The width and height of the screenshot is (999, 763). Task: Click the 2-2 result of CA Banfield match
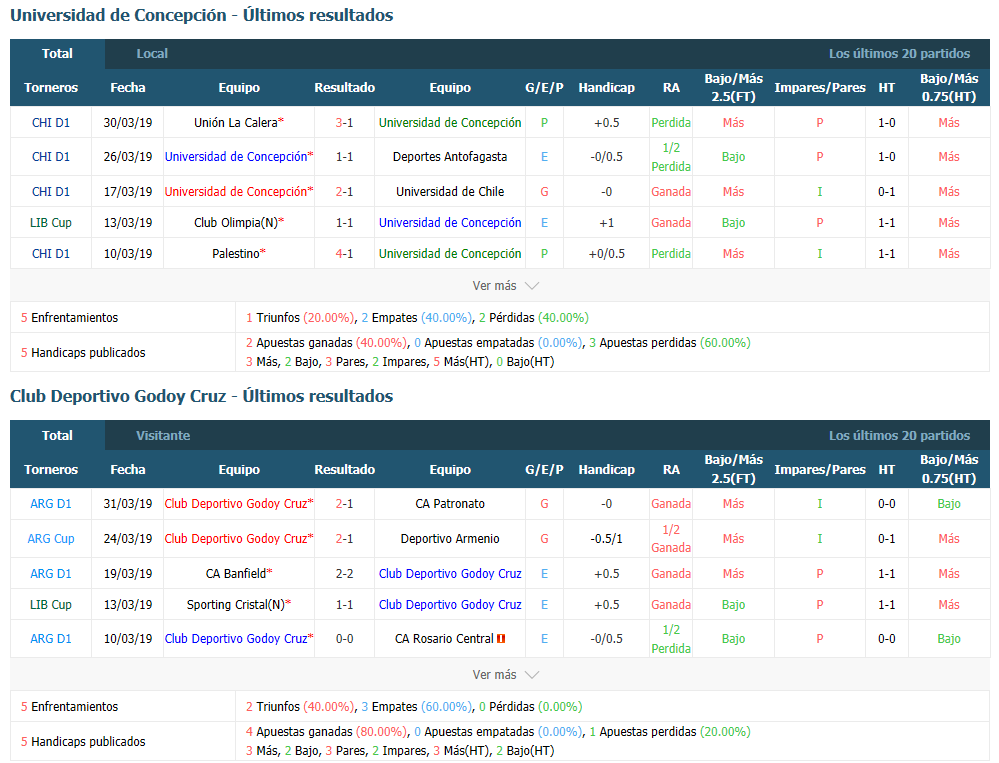[x=344, y=573]
